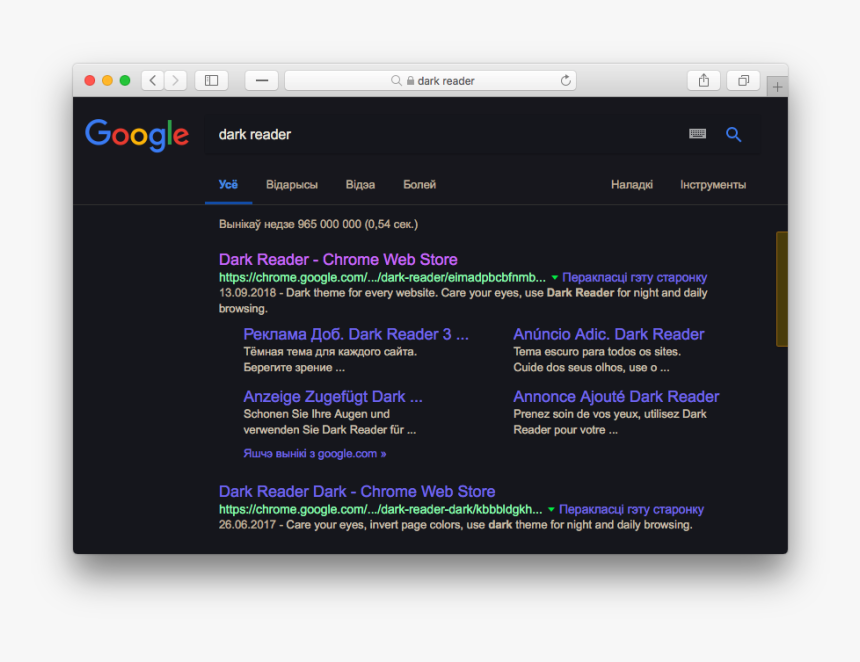Click the snippet text starting '26.06.2017 - Care your eyes'
860x662 pixels.
(455, 525)
